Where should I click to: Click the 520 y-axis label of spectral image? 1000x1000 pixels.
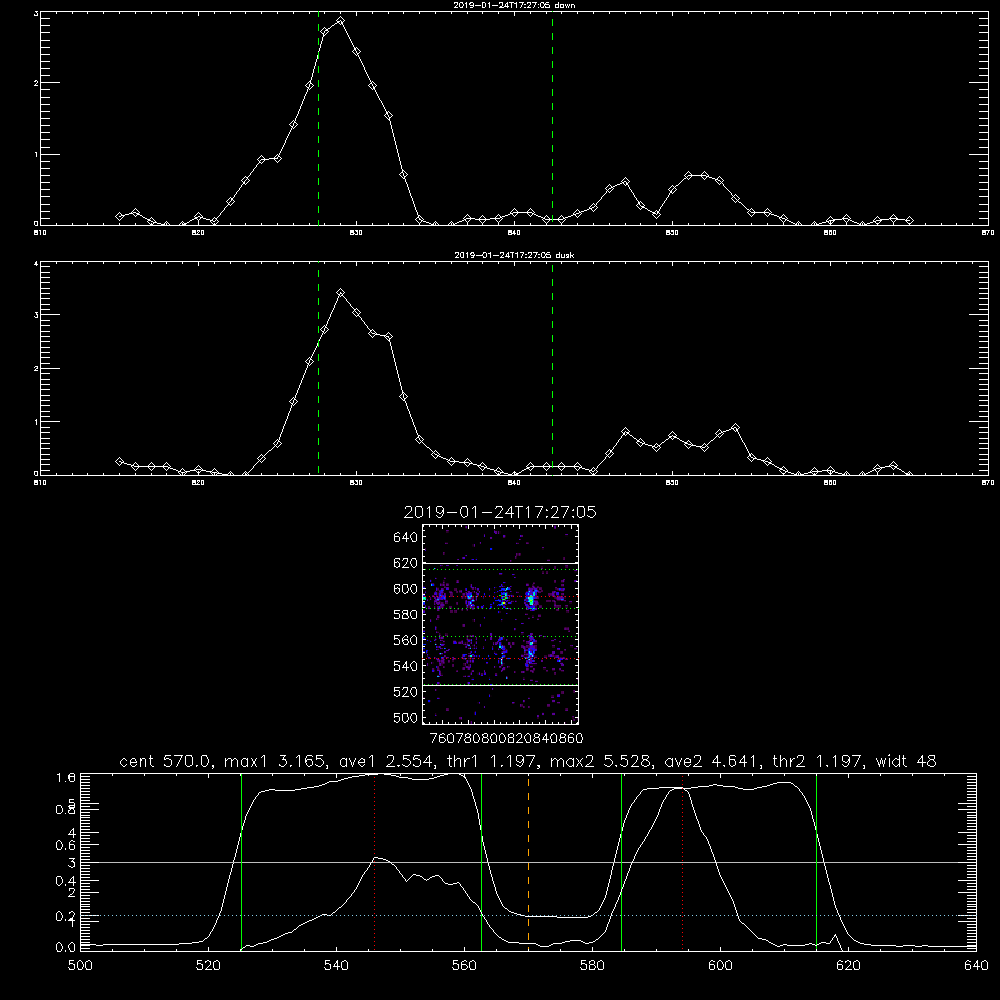[x=406, y=692]
